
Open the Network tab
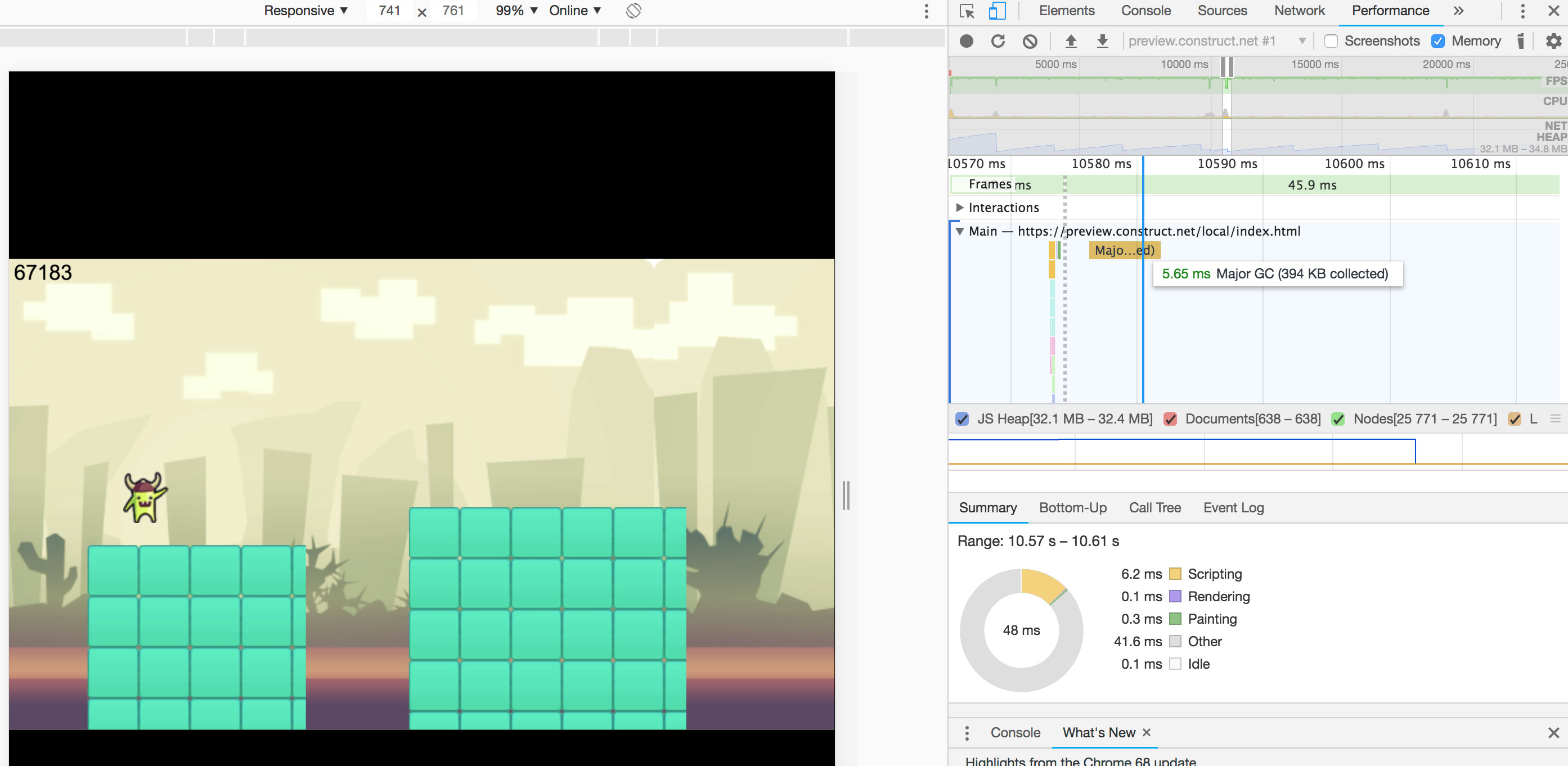point(1300,11)
